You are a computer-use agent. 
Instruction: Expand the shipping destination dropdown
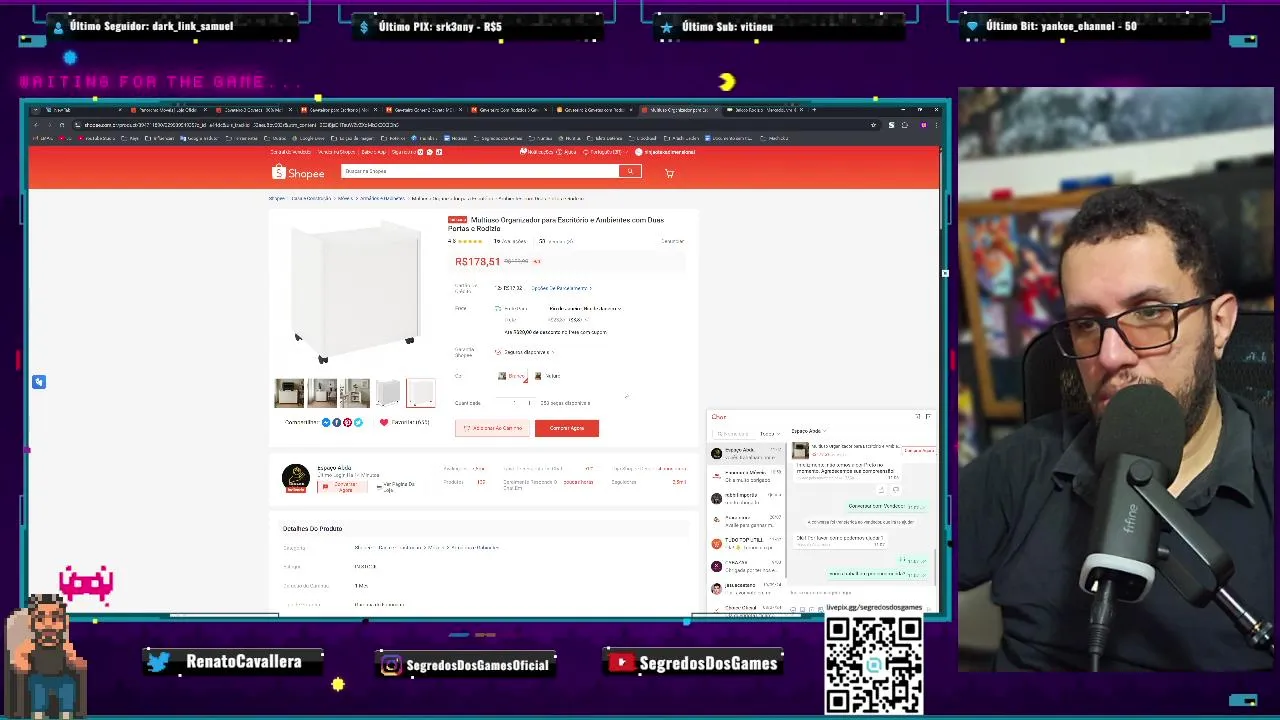[x=585, y=308]
